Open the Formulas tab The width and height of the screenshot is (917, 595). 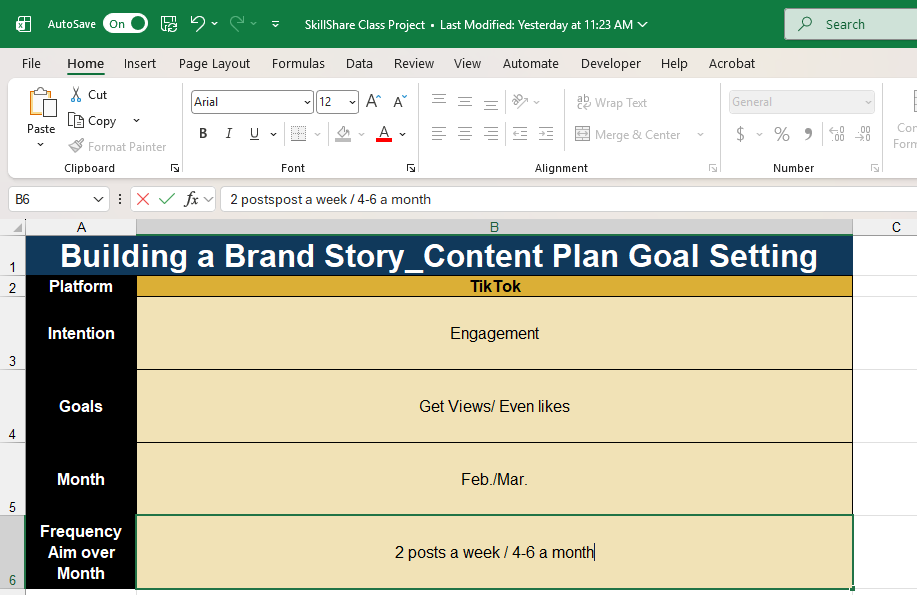(298, 63)
